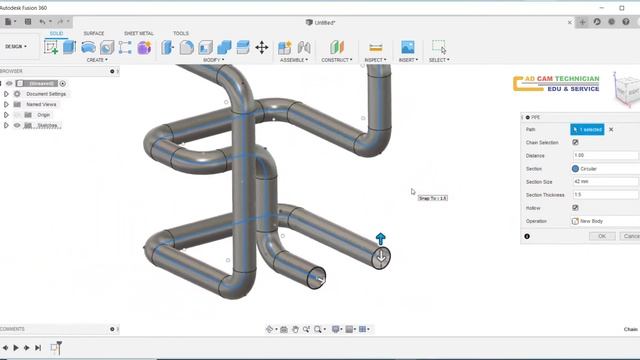Select the Press Pull tool
This screenshot has width=640, height=360.
tap(168, 47)
